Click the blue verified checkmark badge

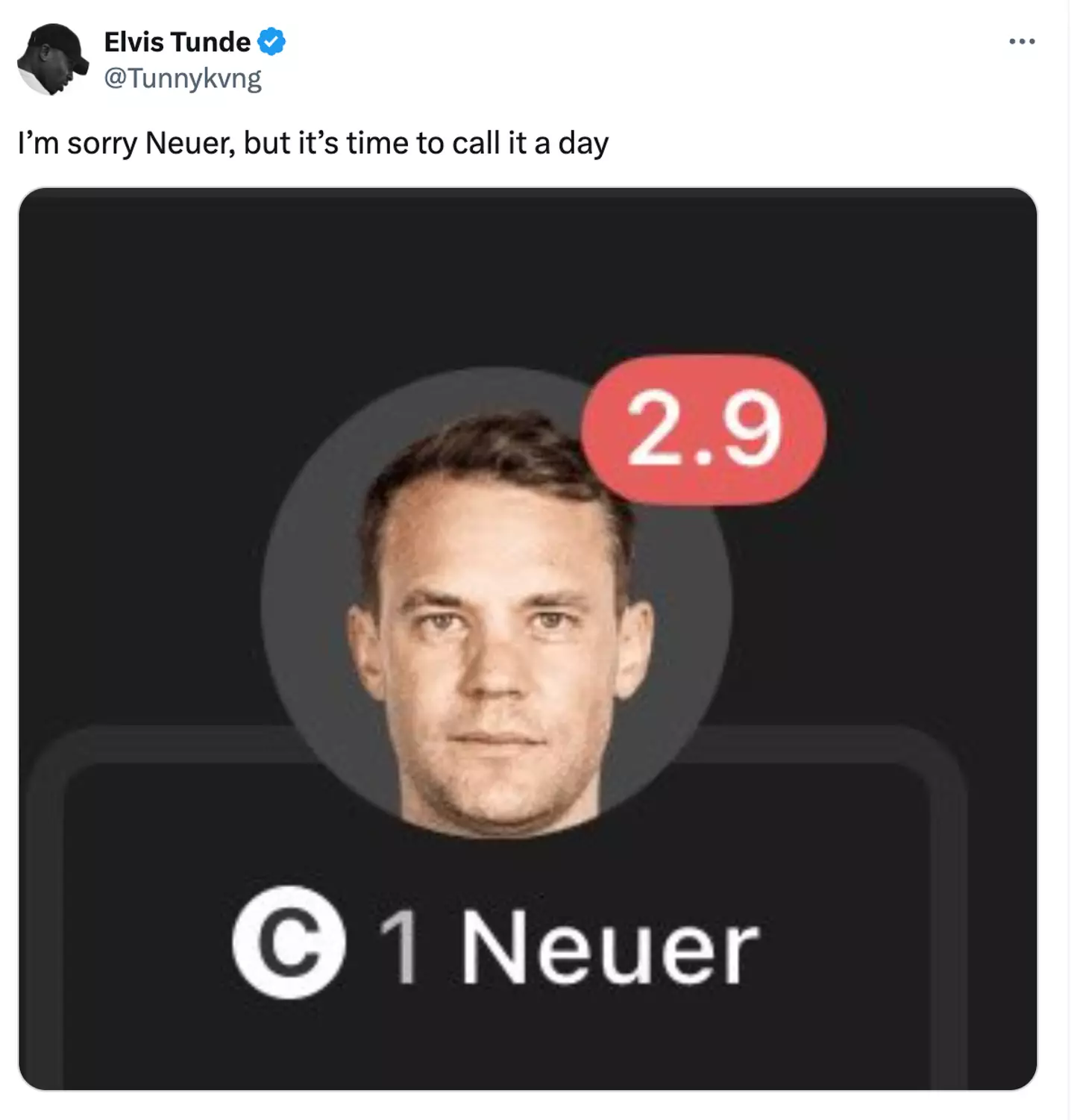click(271, 42)
